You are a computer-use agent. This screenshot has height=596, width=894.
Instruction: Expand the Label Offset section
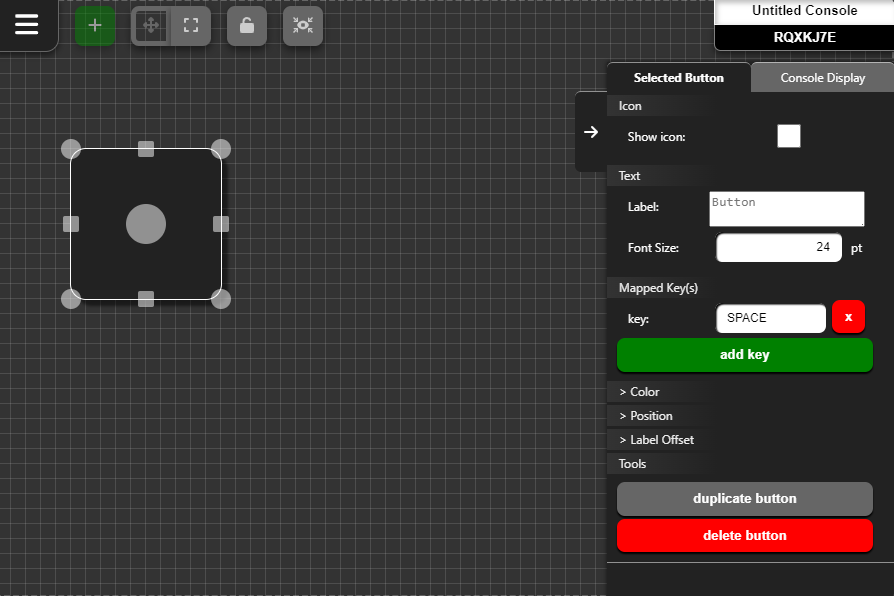tap(656, 440)
